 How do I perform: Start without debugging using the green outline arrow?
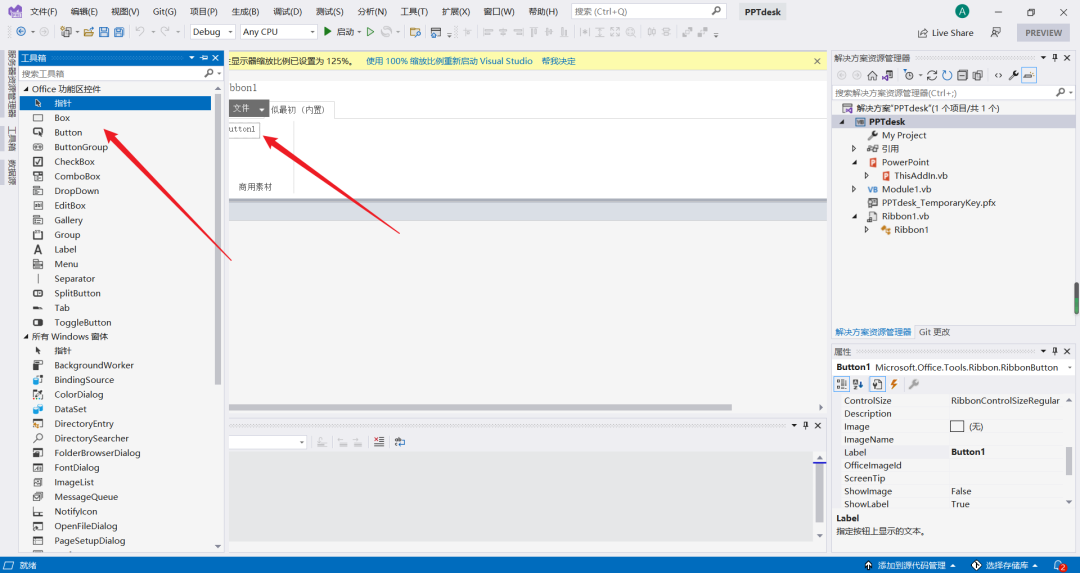371,32
